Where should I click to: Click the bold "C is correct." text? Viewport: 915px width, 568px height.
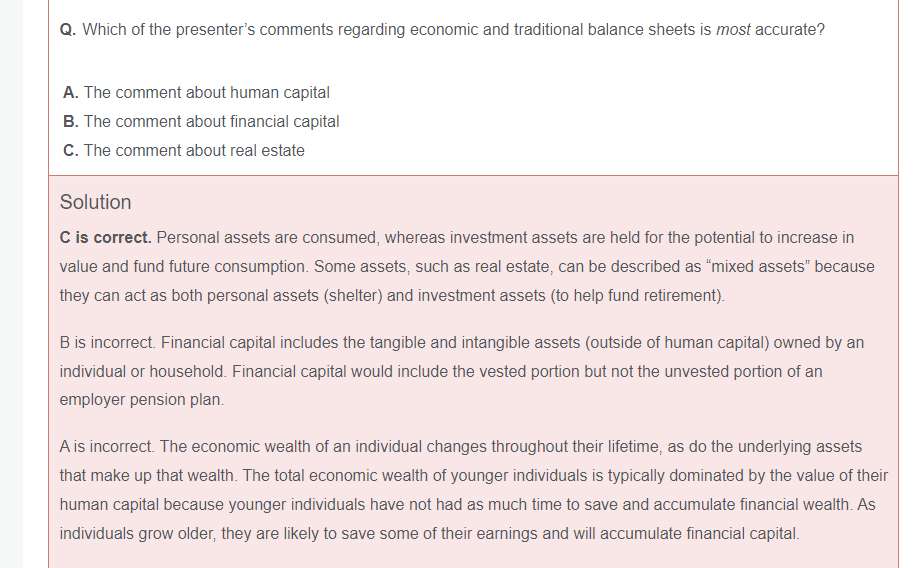click(105, 238)
